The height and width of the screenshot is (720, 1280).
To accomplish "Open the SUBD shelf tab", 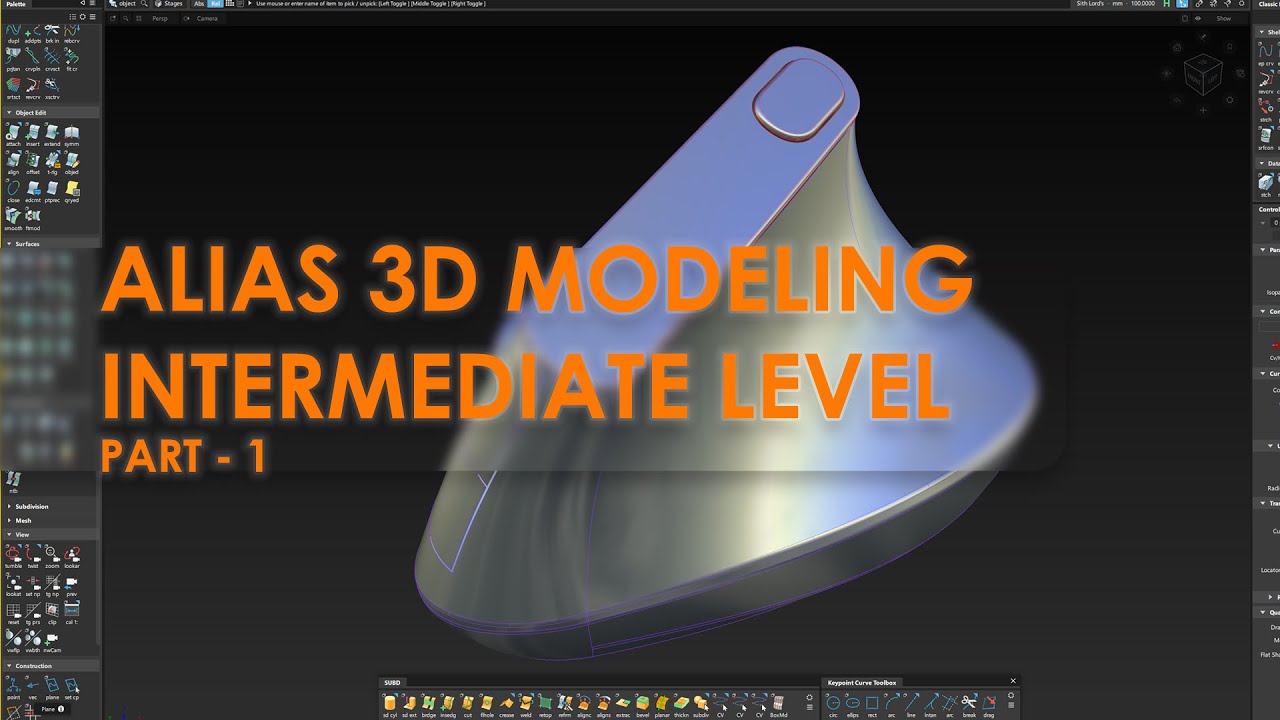I will pos(393,683).
